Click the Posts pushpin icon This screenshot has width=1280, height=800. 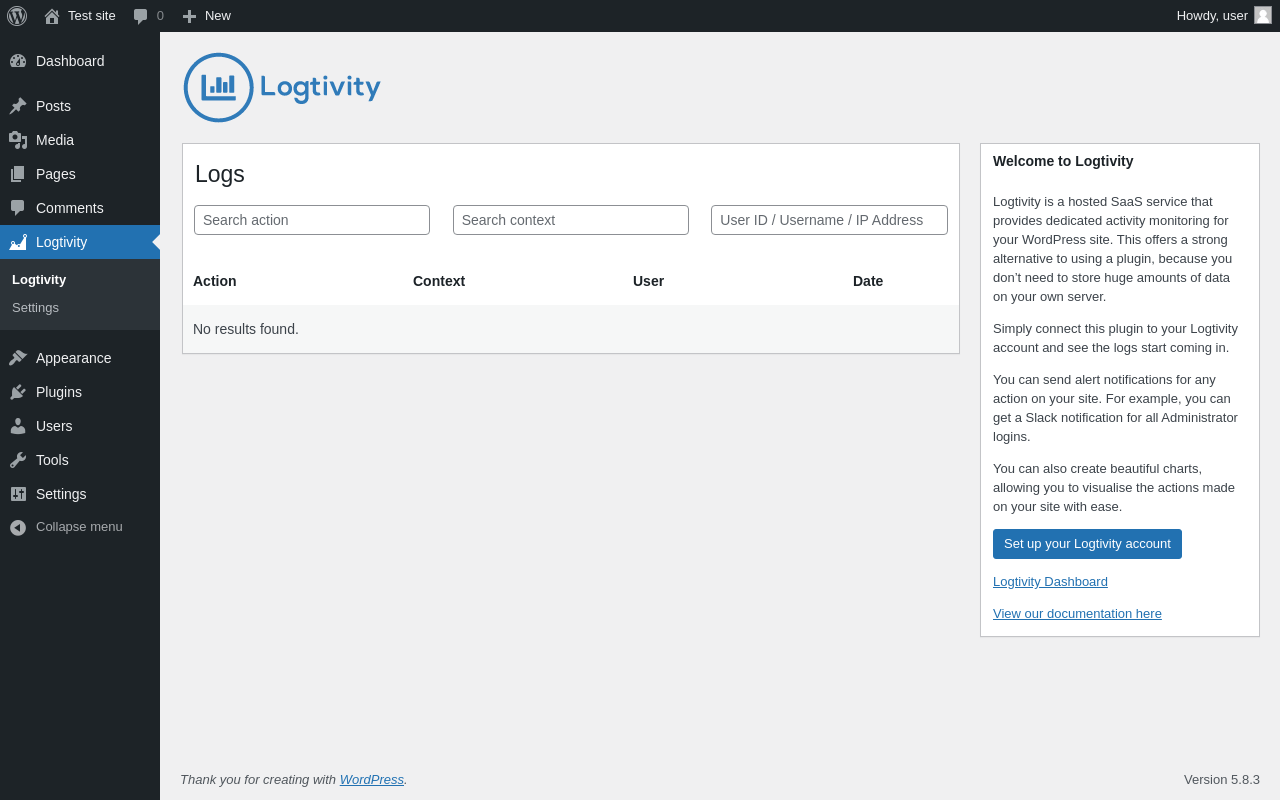point(18,106)
